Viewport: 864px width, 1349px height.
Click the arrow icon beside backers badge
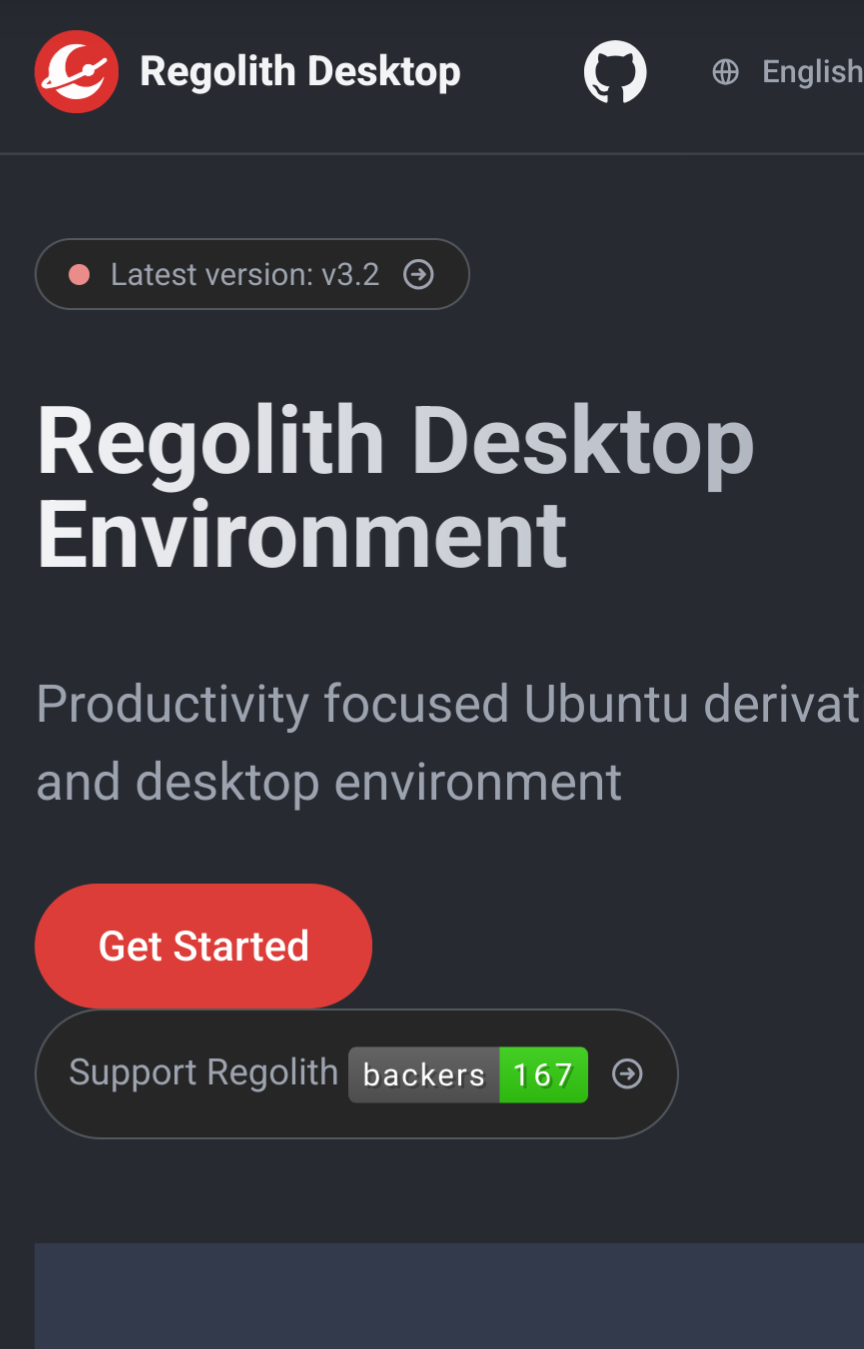[627, 1074]
